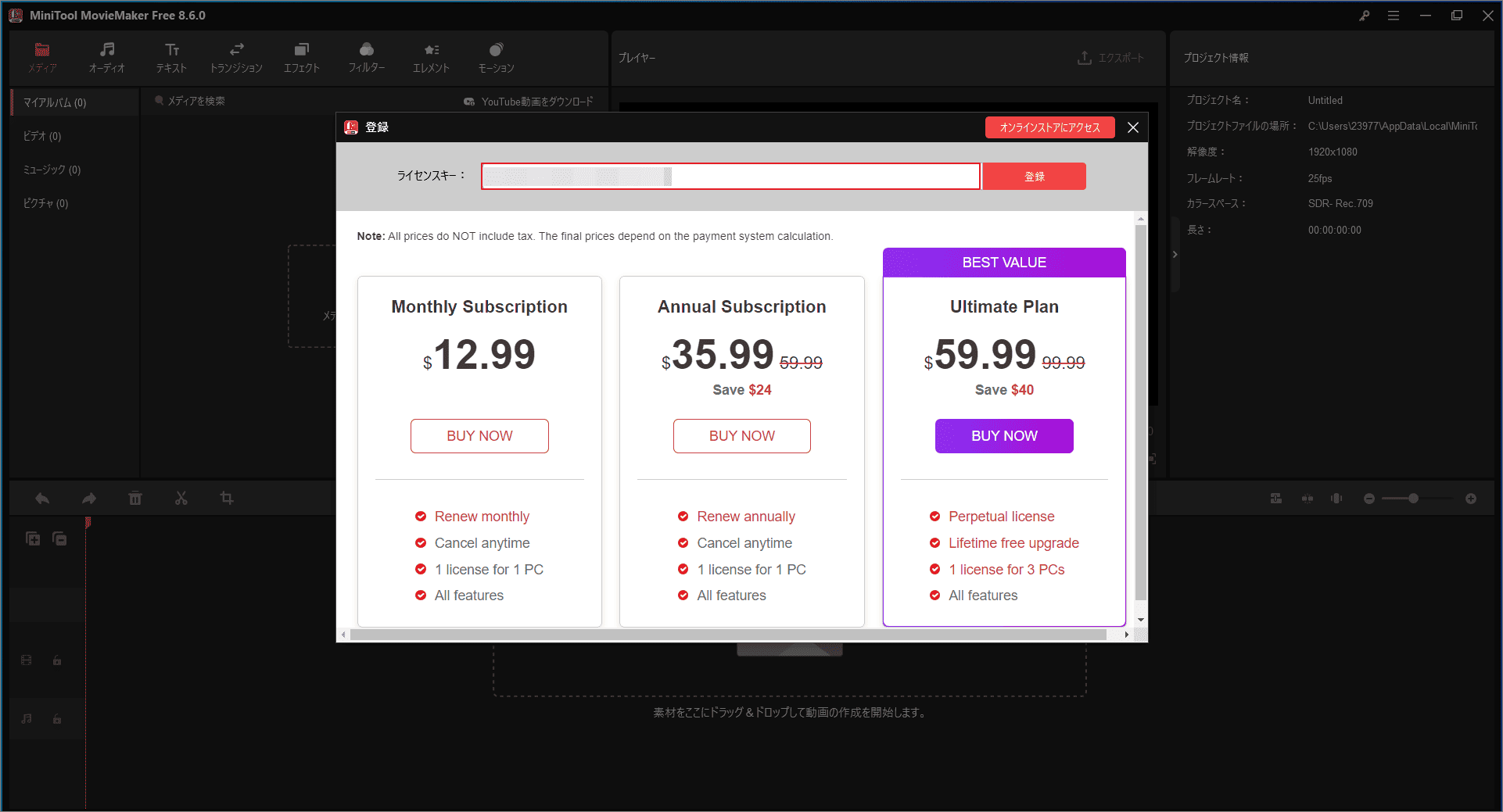The image size is (1503, 812).
Task: Click the scissors split icon in timeline toolbar
Action: tap(181, 499)
